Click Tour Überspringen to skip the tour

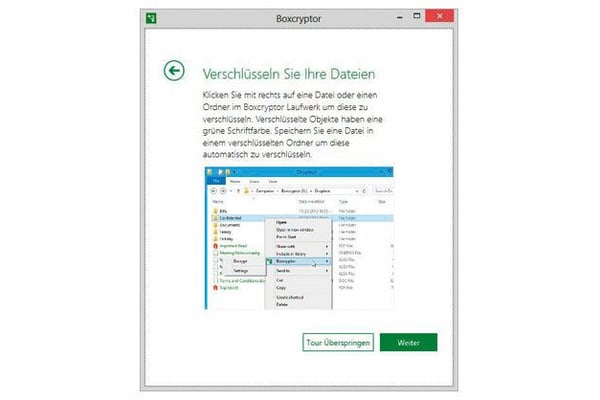[x=338, y=343]
